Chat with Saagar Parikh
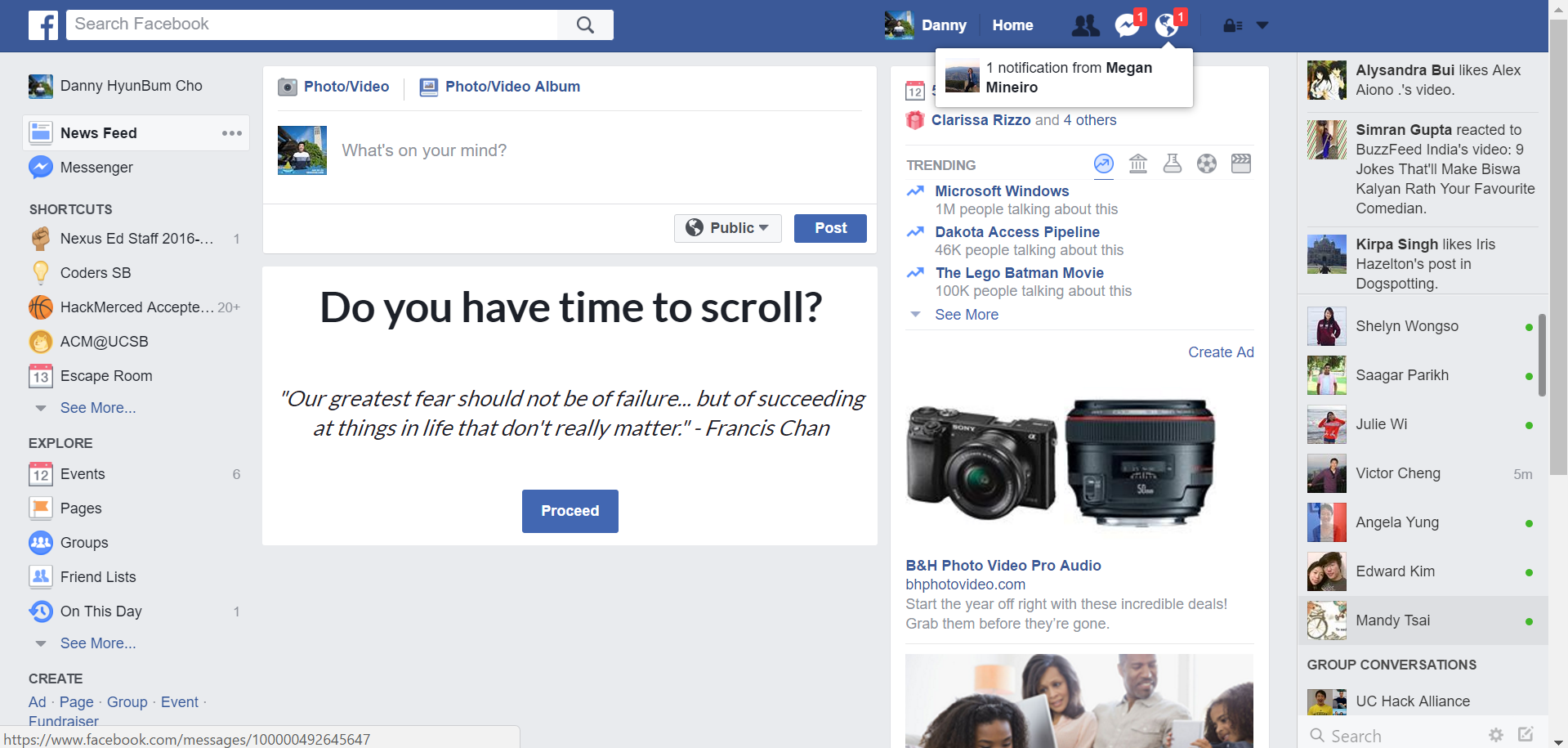1568x748 pixels. pyautogui.click(x=1423, y=375)
